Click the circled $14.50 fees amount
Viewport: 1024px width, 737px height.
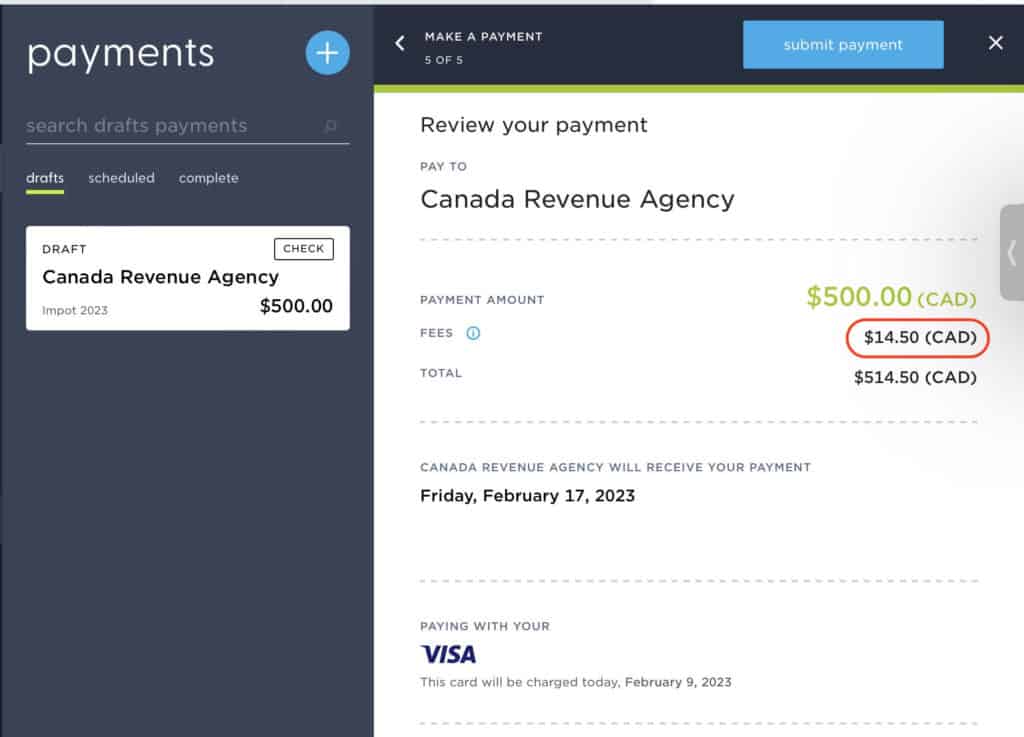tap(919, 338)
